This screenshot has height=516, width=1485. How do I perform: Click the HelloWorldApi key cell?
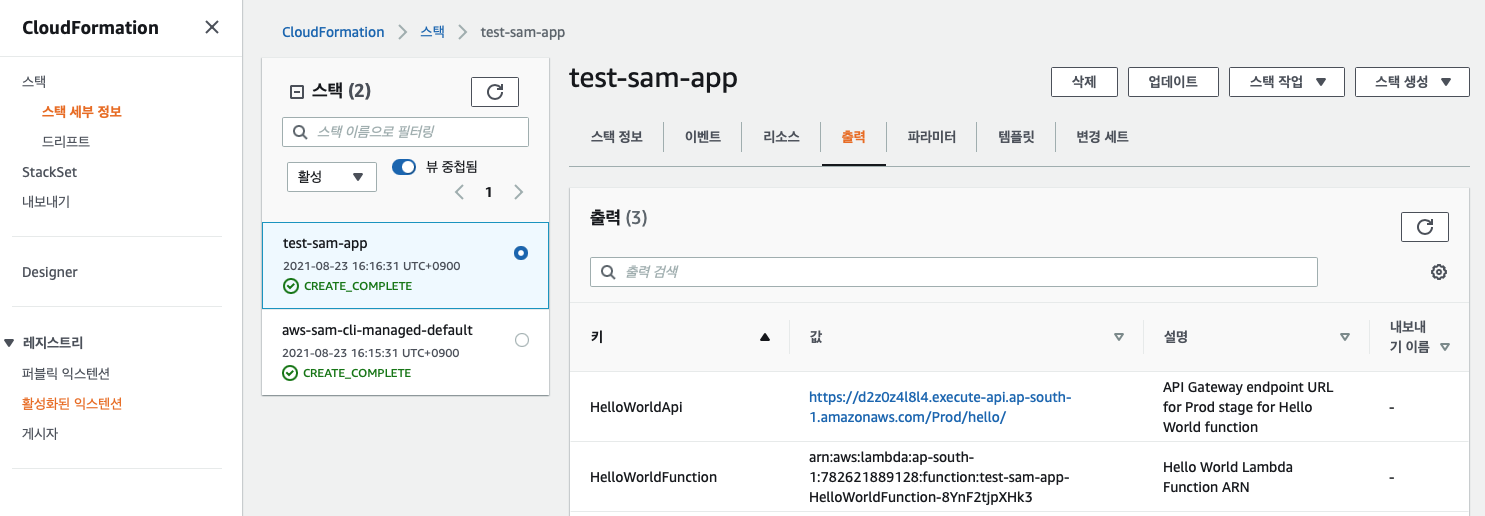(637, 407)
